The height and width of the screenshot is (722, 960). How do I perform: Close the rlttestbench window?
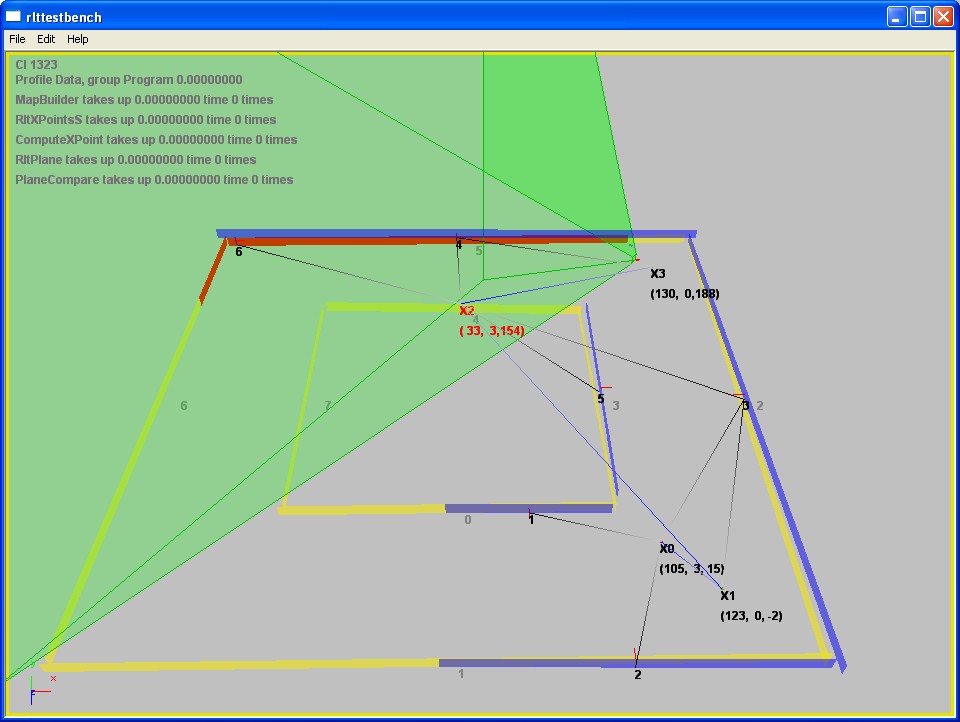pyautogui.click(x=942, y=16)
